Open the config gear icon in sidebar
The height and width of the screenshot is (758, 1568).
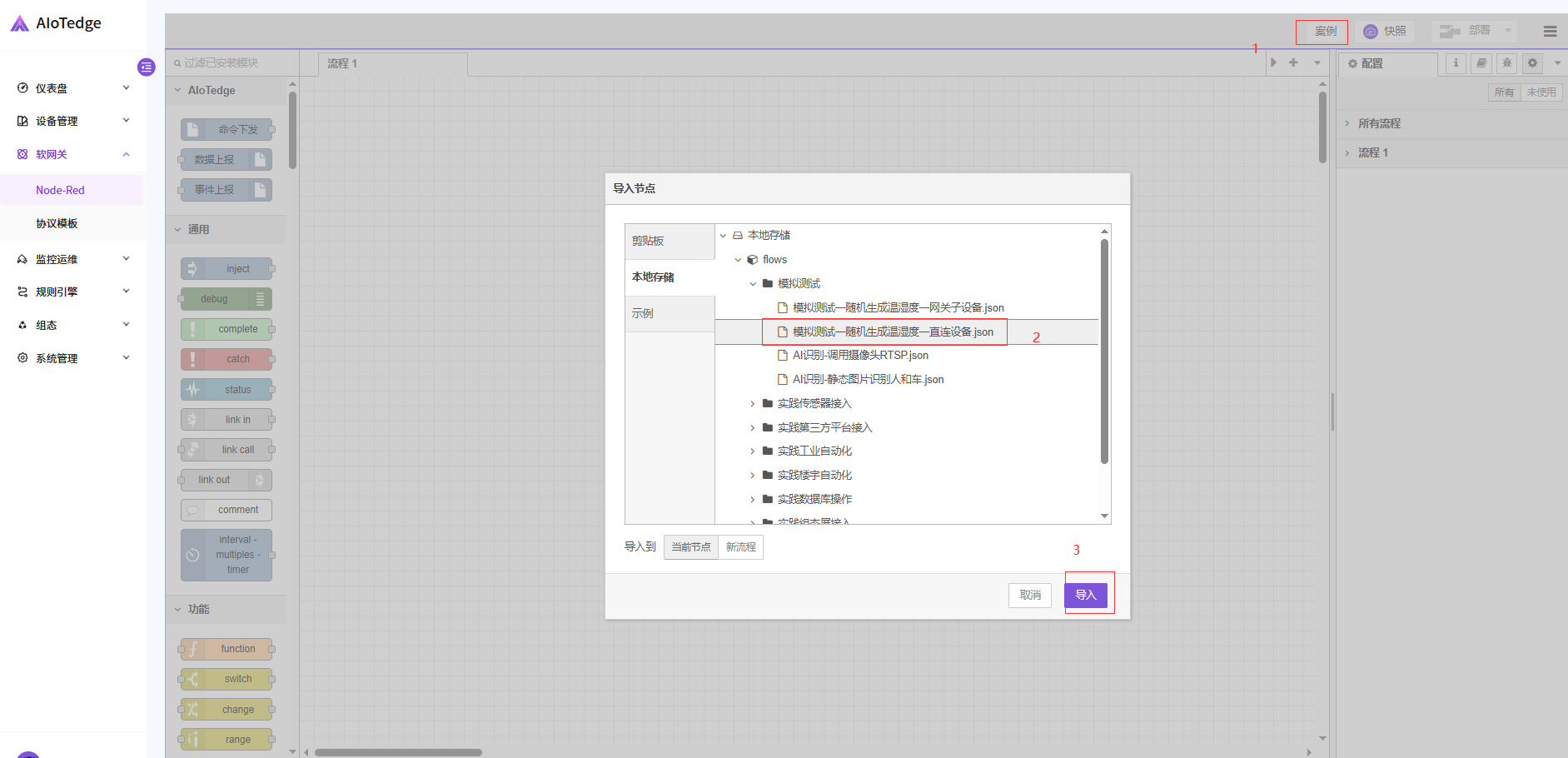pyautogui.click(x=1532, y=63)
